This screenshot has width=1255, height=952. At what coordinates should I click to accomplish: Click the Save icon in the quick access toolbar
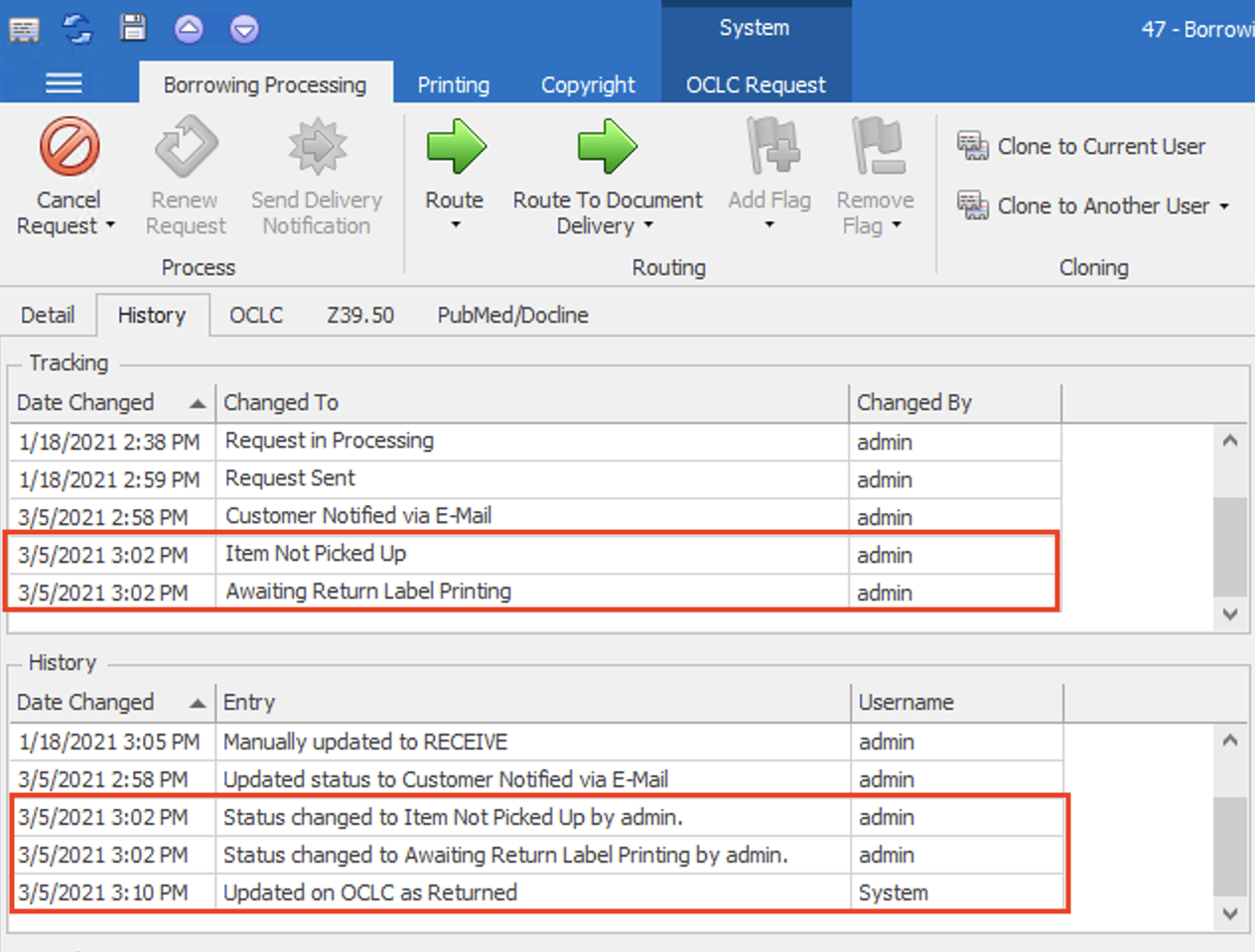point(132,29)
